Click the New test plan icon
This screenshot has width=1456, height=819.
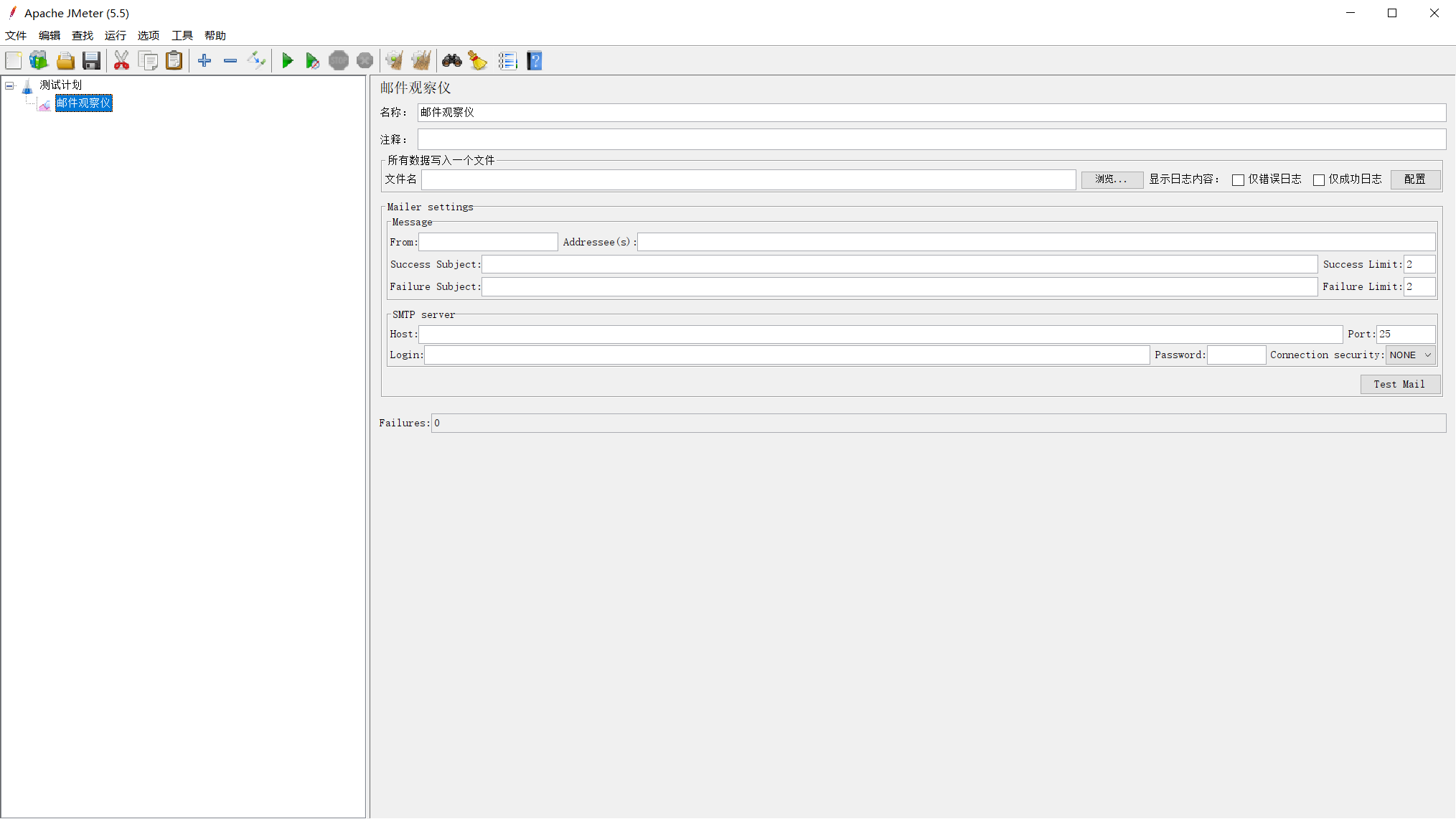click(x=14, y=61)
